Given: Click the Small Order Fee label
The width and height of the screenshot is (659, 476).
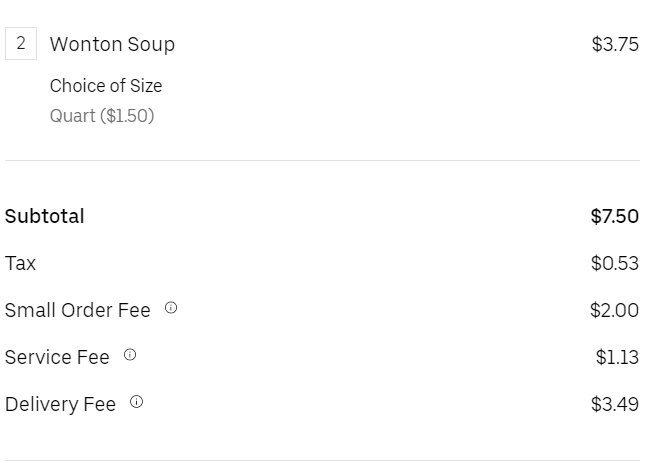Looking at the screenshot, I should point(78,310).
